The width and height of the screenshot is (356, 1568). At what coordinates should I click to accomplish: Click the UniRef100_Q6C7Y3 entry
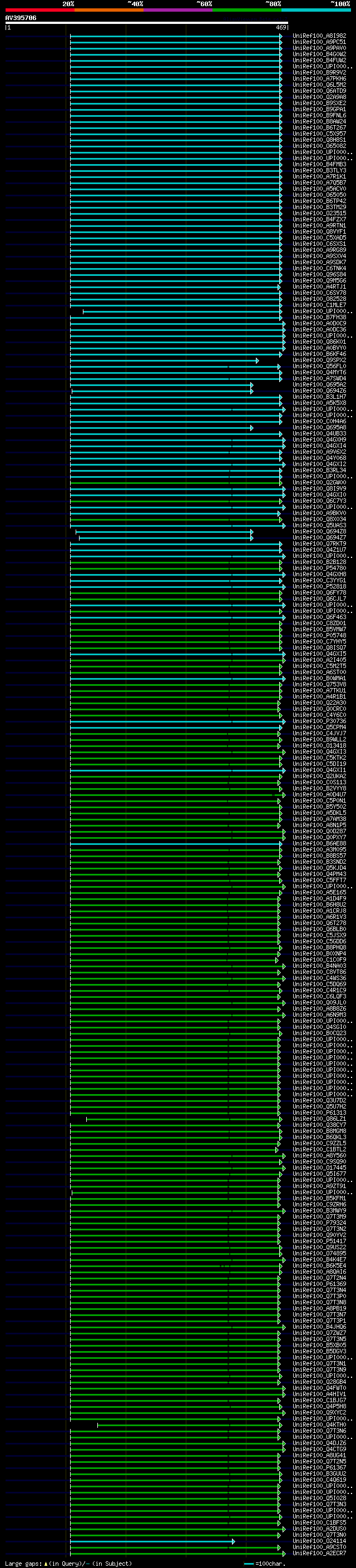pyautogui.click(x=319, y=501)
